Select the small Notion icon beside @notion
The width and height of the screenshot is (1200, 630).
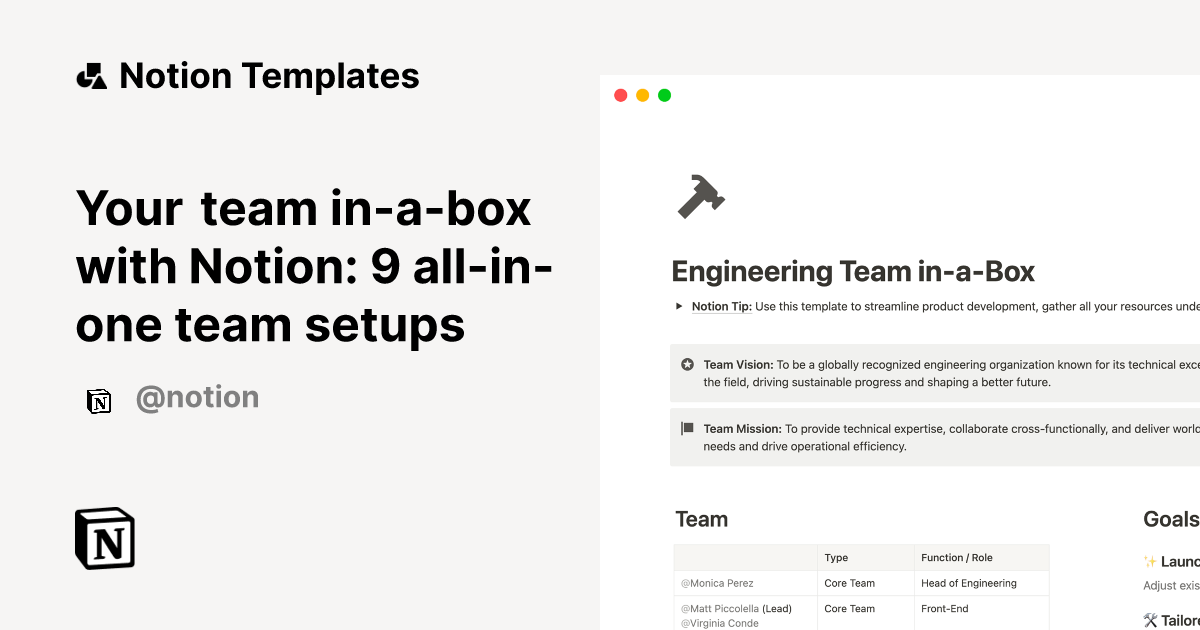click(98, 400)
